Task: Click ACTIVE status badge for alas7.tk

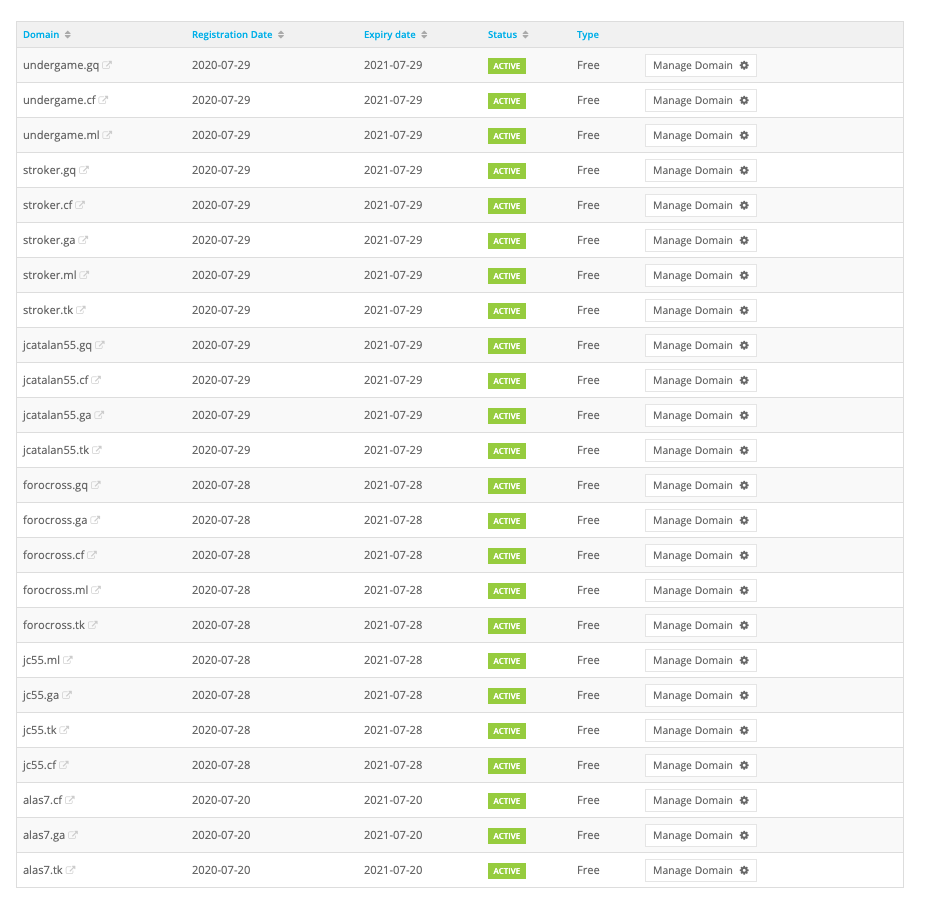Action: pos(507,871)
